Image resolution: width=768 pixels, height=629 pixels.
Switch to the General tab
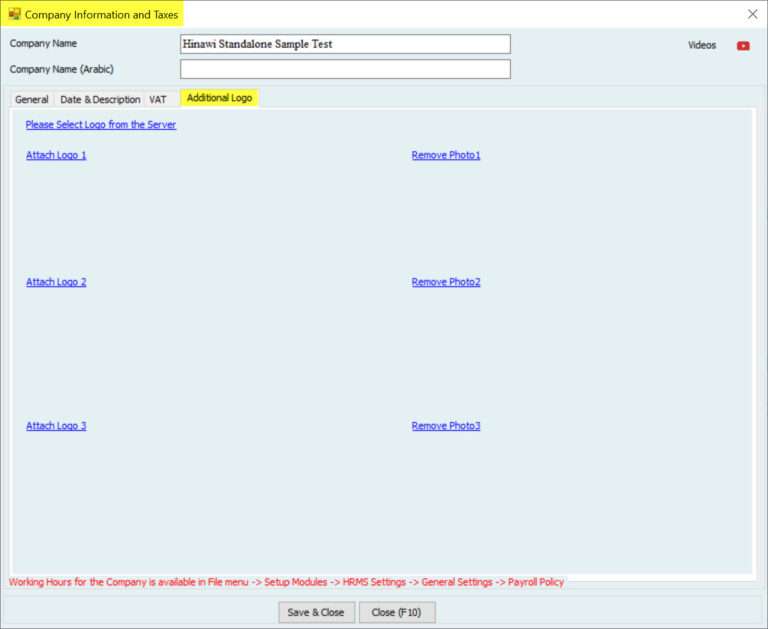[32, 100]
